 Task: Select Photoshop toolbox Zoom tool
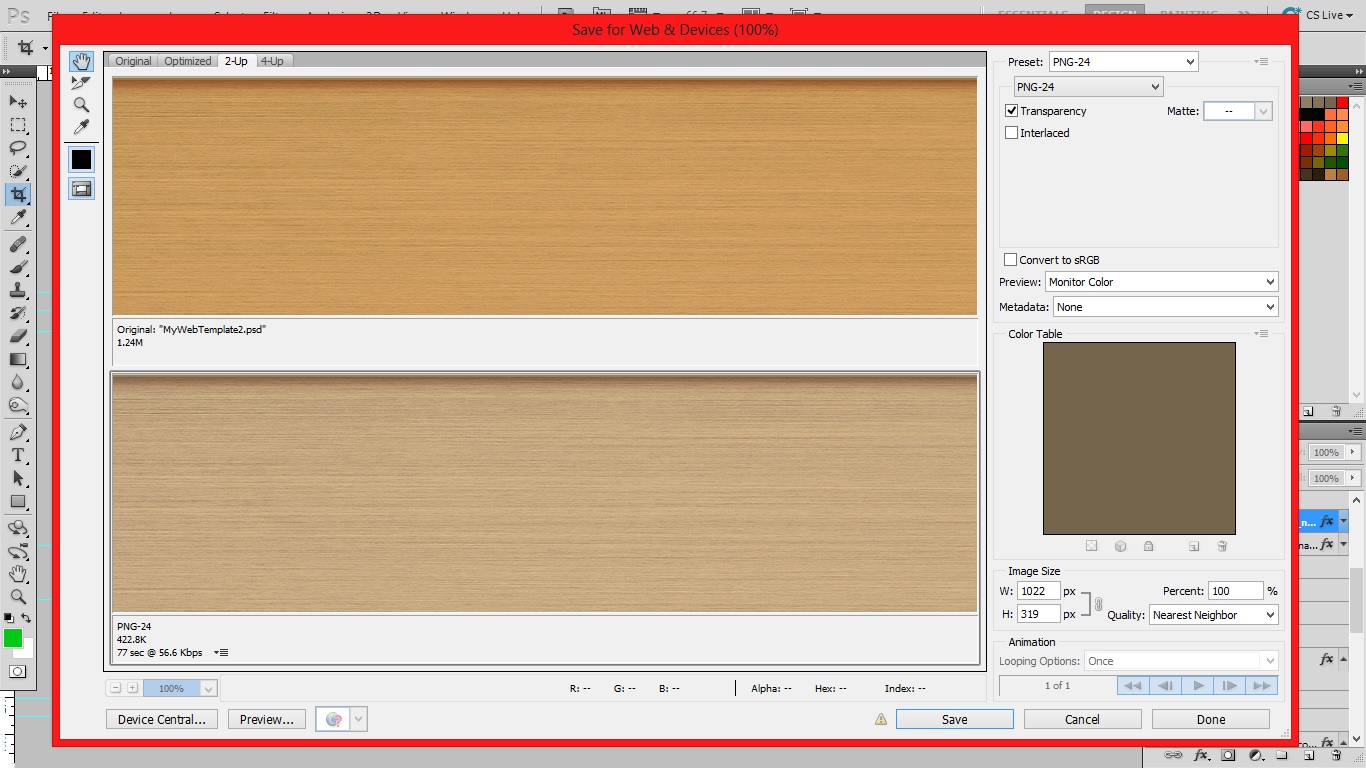[18, 597]
